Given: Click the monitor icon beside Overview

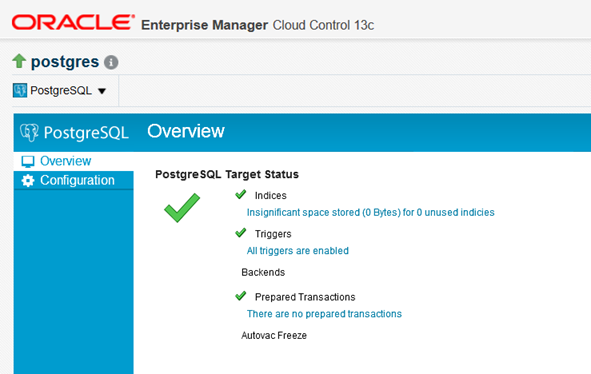Looking at the screenshot, I should (28, 161).
